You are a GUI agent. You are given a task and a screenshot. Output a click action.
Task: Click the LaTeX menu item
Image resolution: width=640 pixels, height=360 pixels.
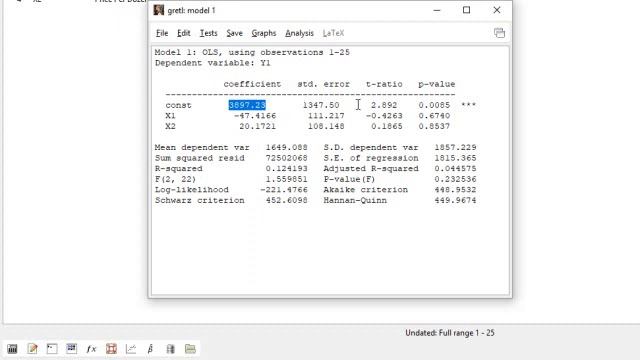(333, 33)
